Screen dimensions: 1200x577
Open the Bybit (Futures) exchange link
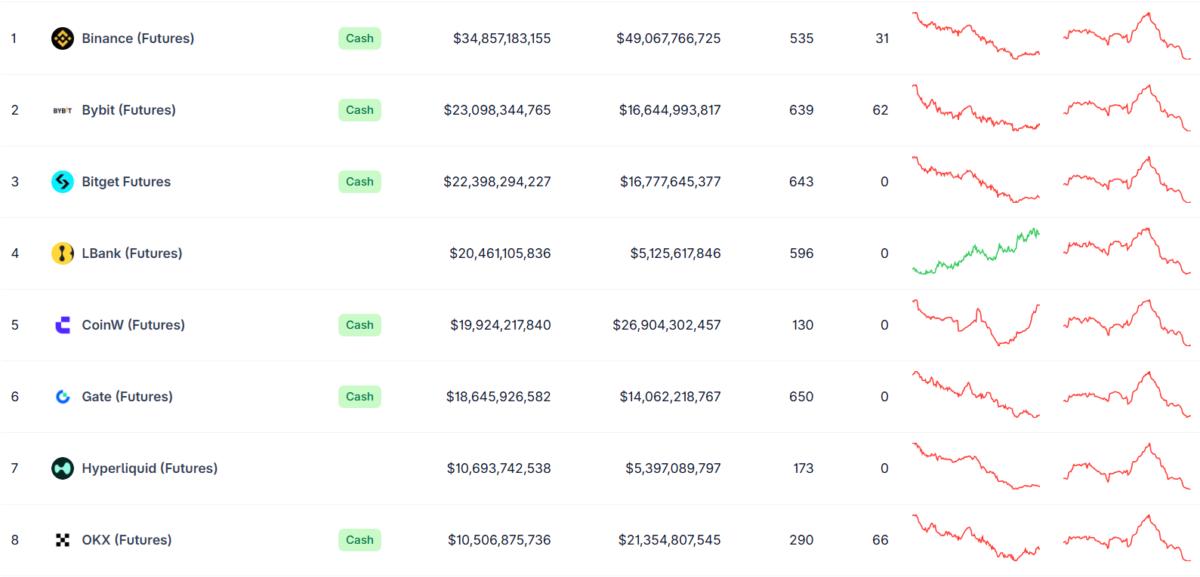(129, 110)
